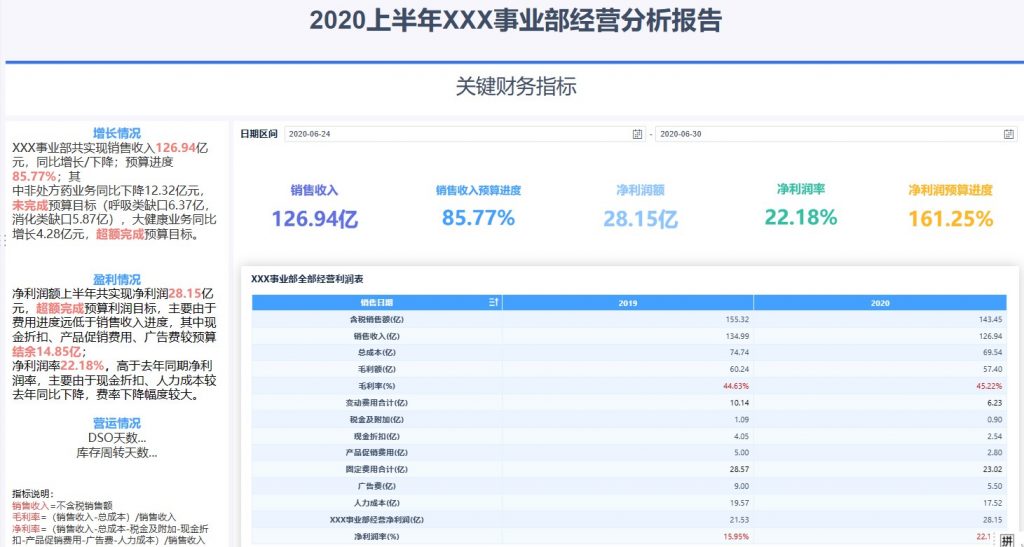Click the 净利润额 KPI value 28.15亿
The width and height of the screenshot is (1024, 547).
point(641,219)
